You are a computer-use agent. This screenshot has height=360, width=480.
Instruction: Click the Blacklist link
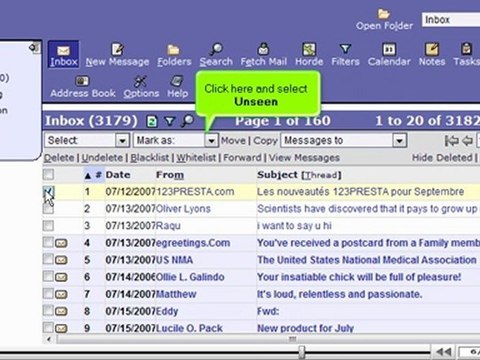(x=149, y=158)
